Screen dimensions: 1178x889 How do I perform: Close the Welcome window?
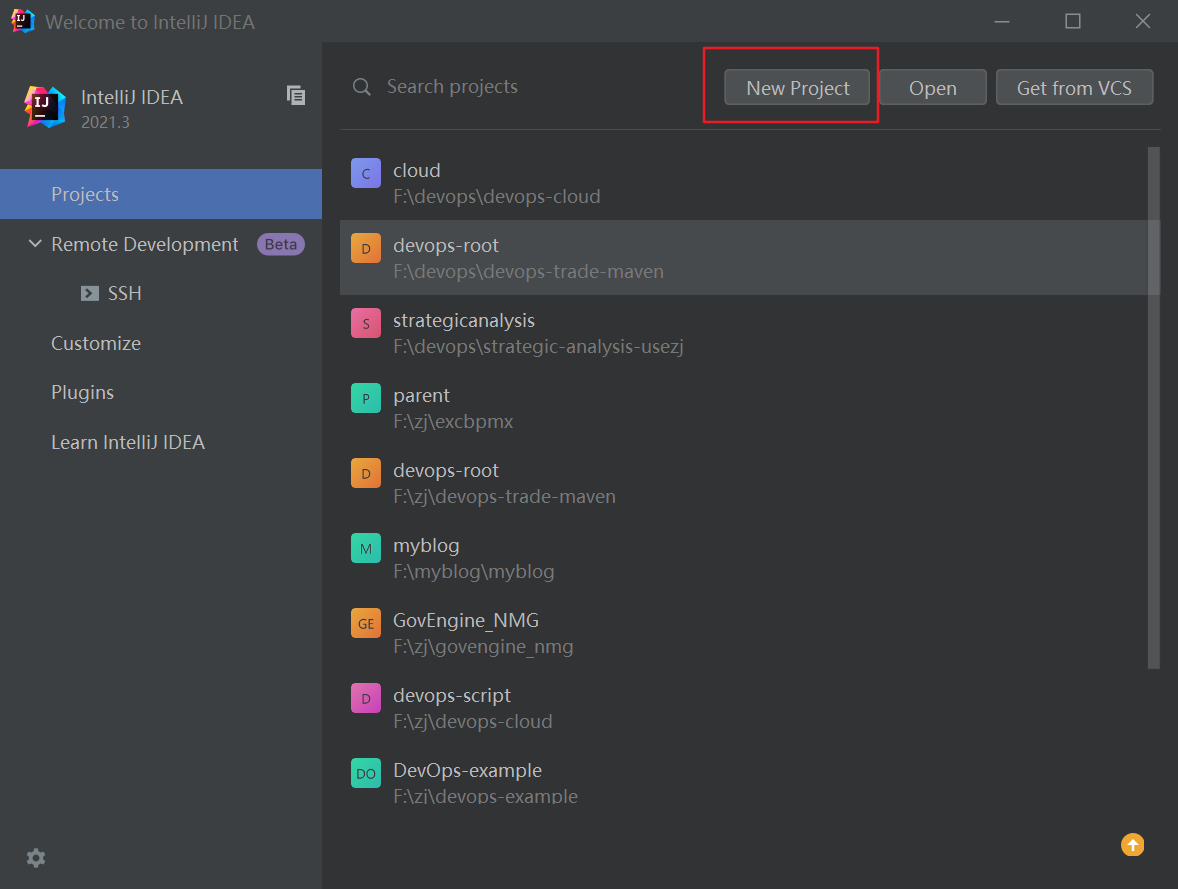coord(1143,21)
